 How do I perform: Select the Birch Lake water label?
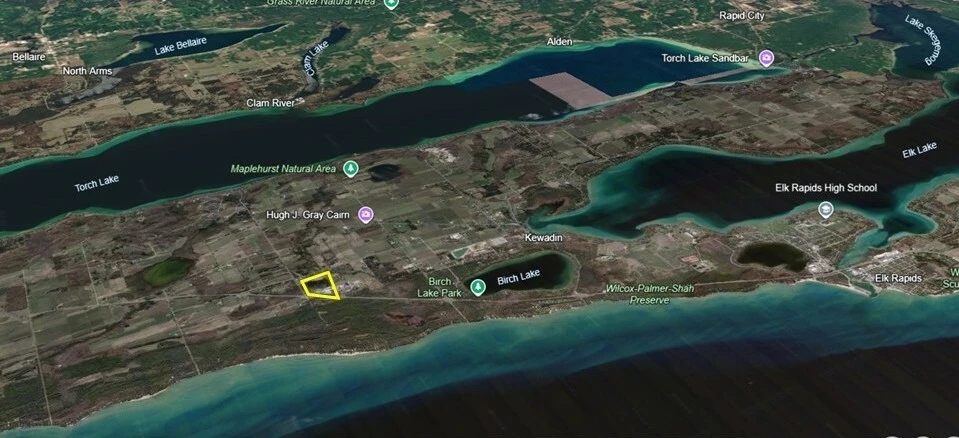point(519,277)
